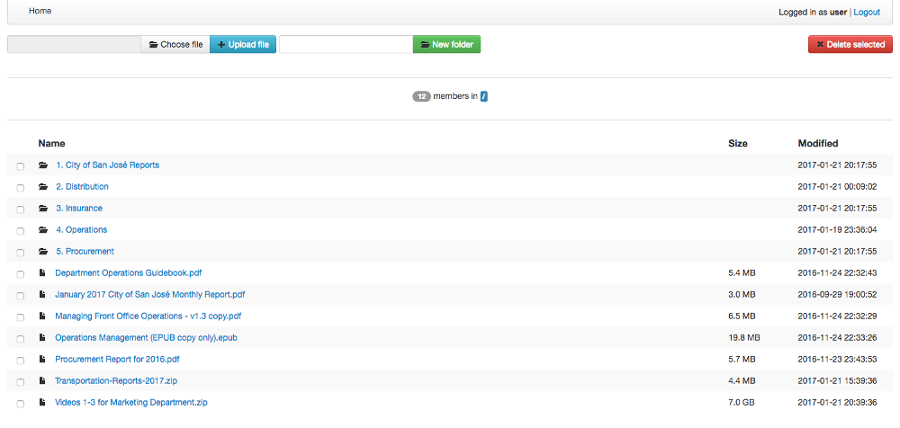This screenshot has width=900, height=428.
Task: Click file icon beside Procurement Report for 2016.pdf
Action: click(x=42, y=360)
